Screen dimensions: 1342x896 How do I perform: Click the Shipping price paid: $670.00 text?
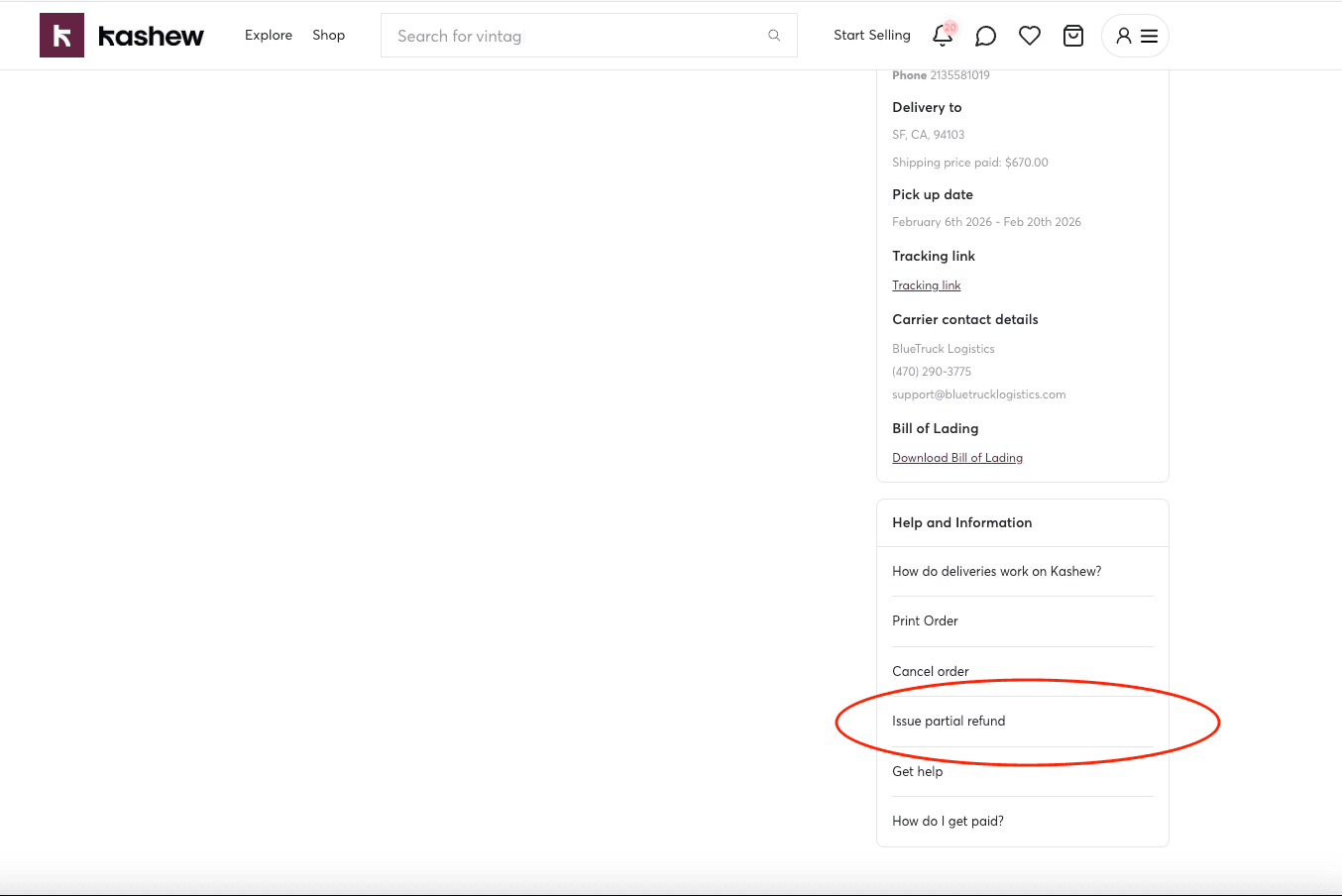point(970,163)
